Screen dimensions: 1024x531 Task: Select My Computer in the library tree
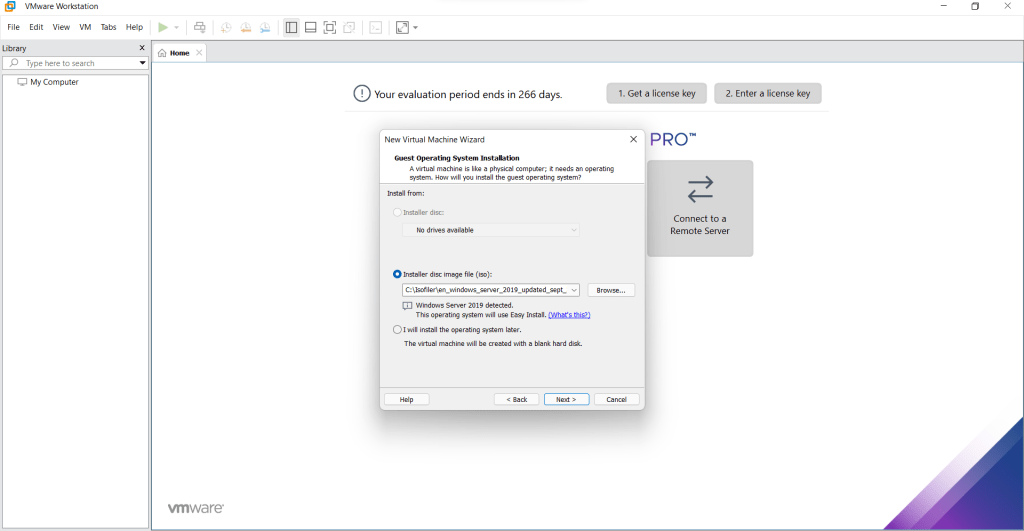tap(54, 82)
